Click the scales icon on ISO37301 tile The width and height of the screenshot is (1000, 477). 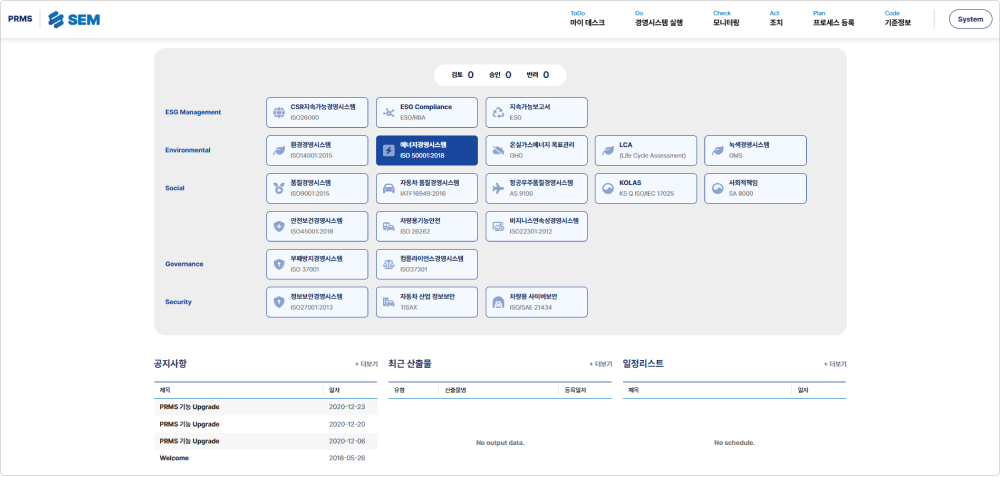coord(388,265)
